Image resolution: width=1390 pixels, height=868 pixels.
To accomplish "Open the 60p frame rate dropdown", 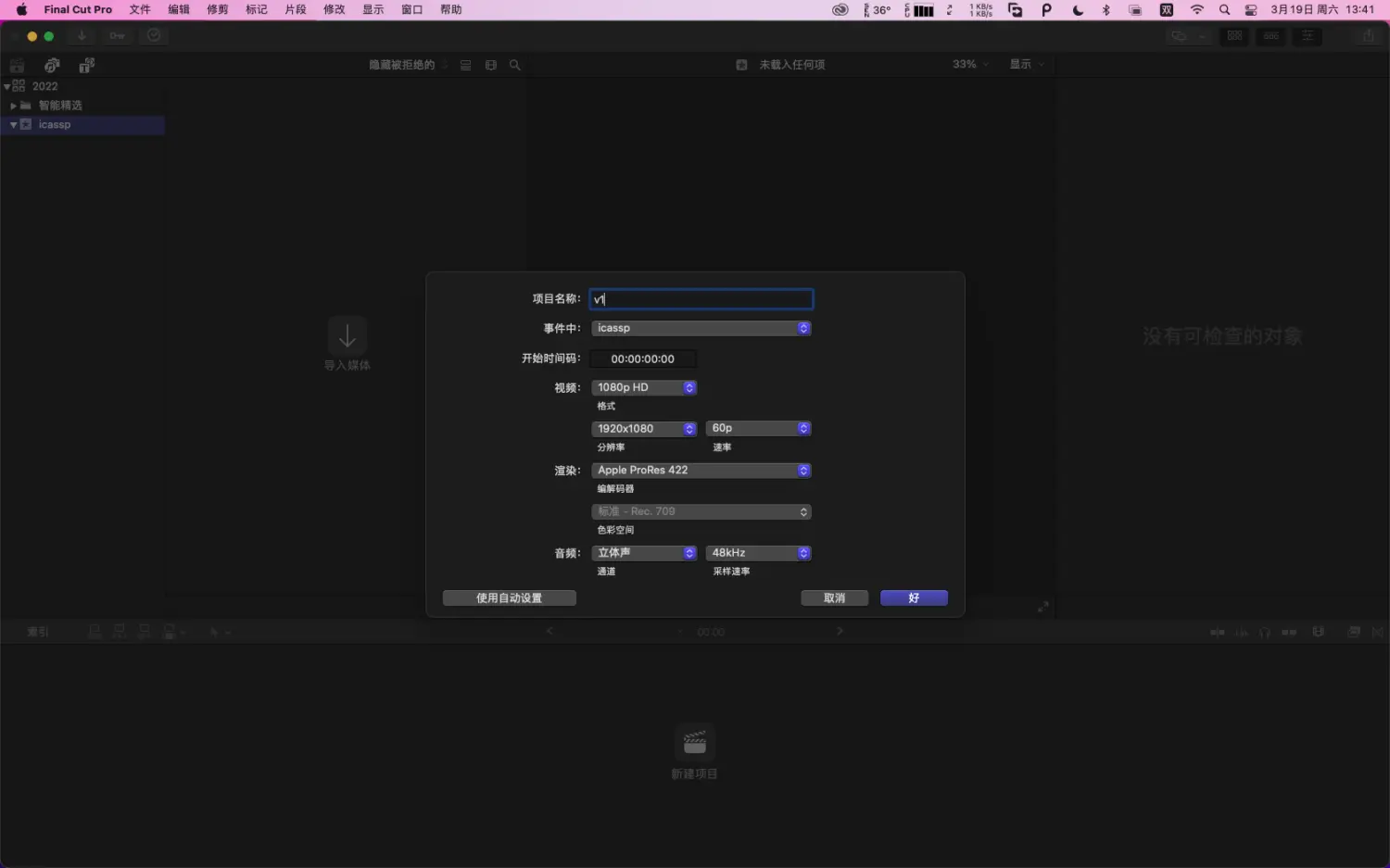I will (758, 429).
